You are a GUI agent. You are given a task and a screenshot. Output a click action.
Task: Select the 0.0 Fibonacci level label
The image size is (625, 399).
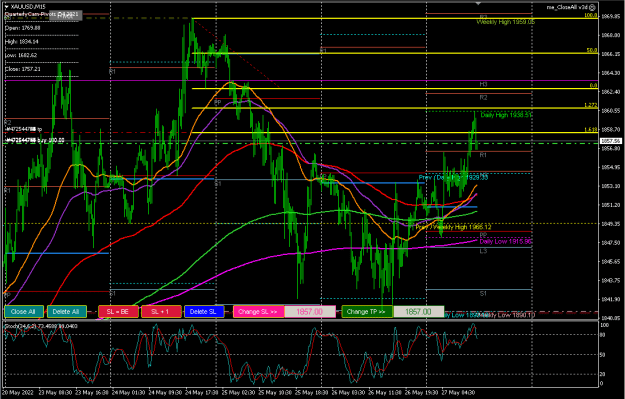pos(593,86)
